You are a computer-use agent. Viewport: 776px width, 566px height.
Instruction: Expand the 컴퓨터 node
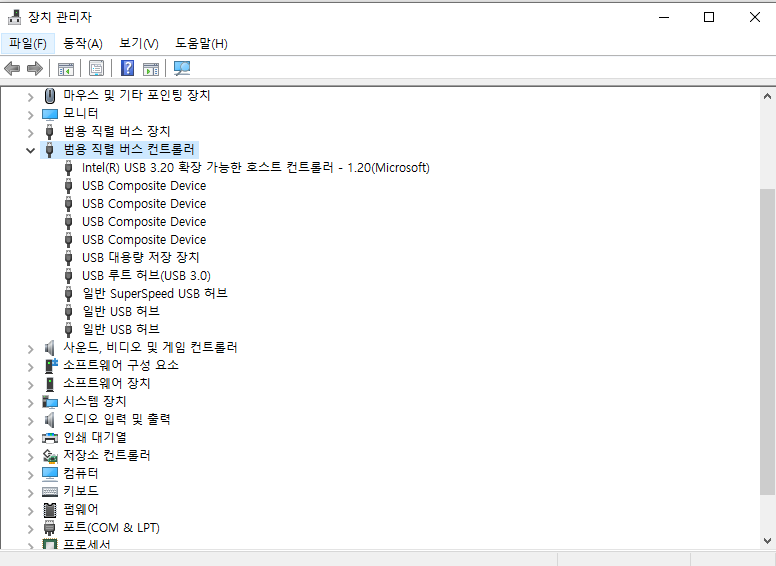click(x=30, y=474)
